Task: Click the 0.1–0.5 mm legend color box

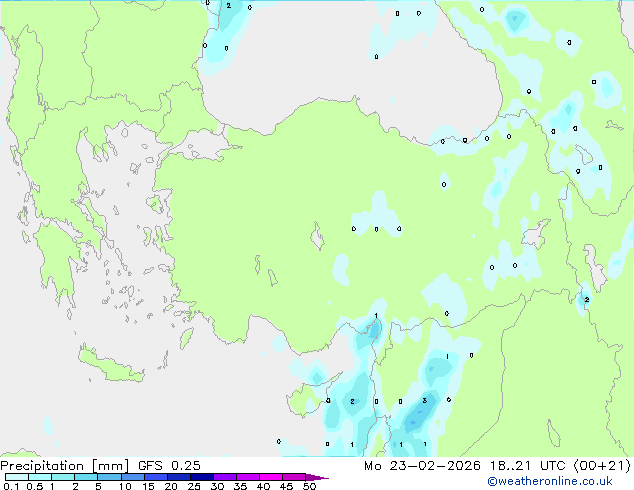Action: coord(17,477)
